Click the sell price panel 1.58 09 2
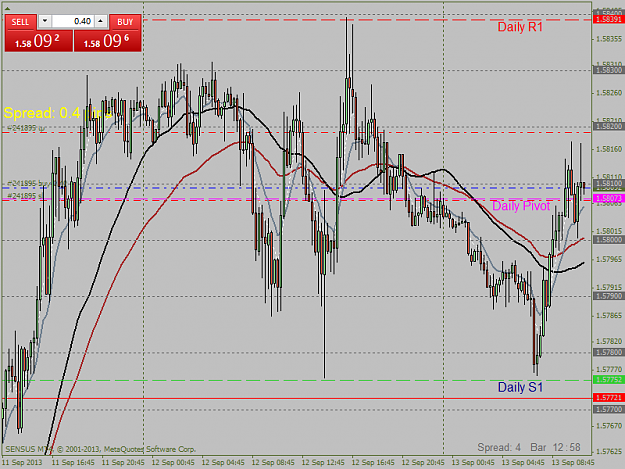The width and height of the screenshot is (625, 469). pos(39,41)
